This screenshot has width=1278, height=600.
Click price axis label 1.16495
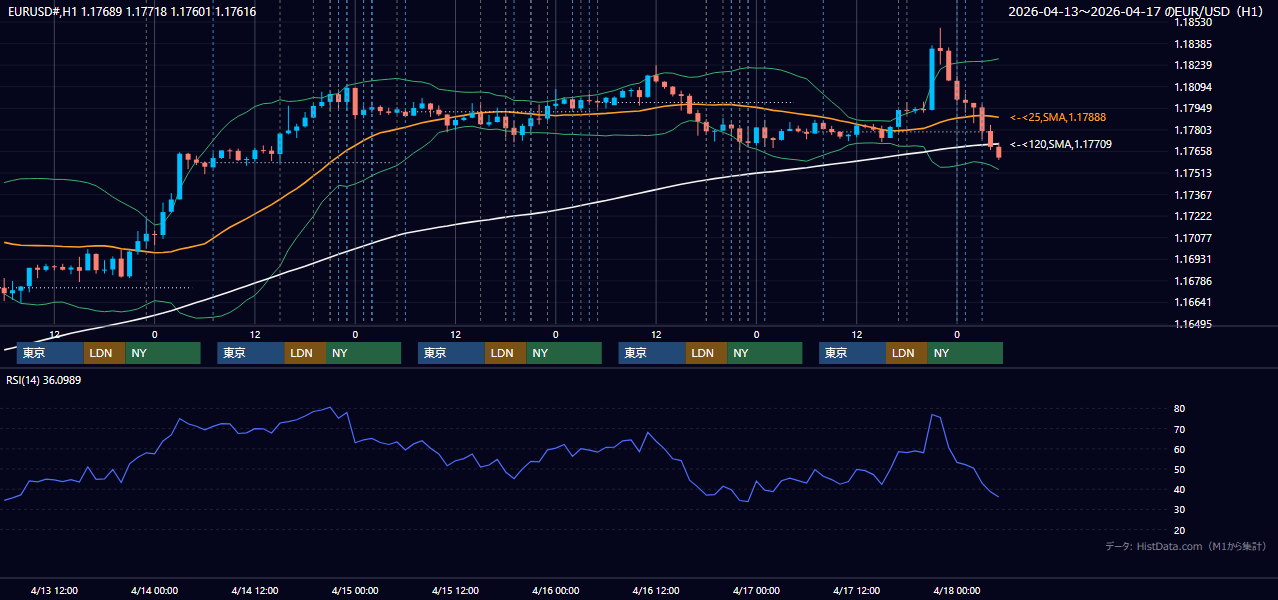click(1193, 324)
